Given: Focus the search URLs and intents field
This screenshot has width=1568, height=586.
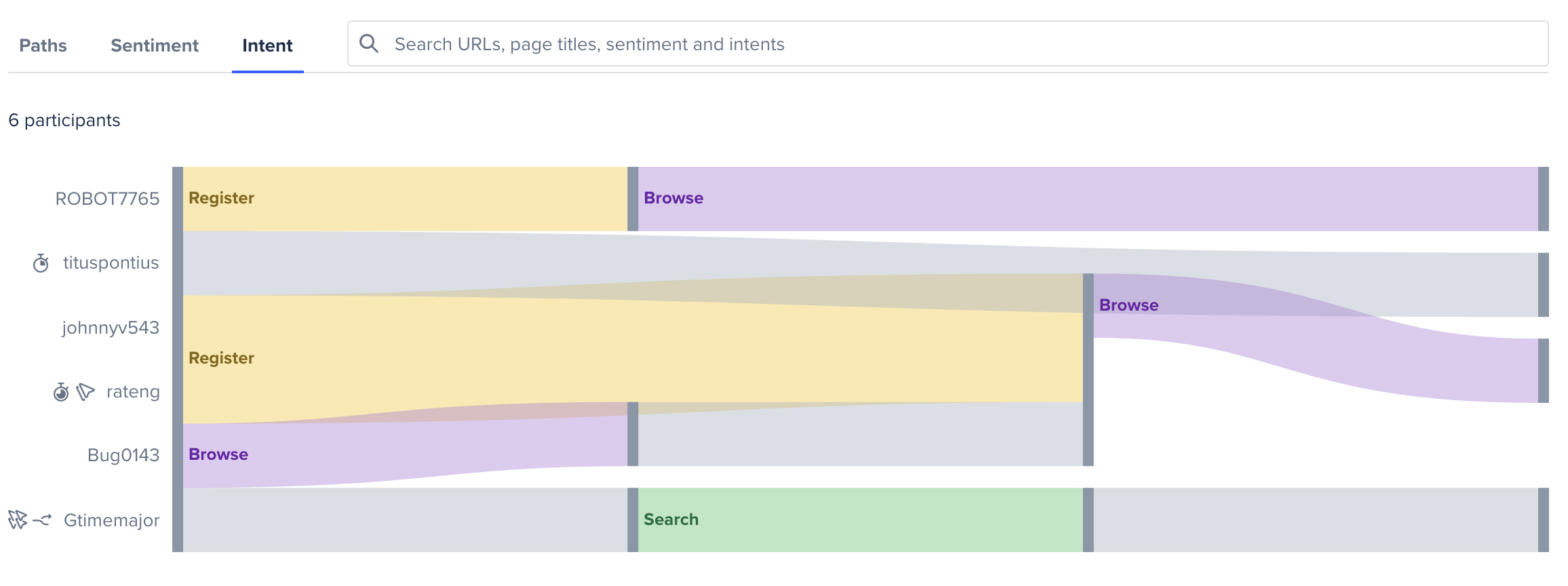Looking at the screenshot, I should (x=947, y=43).
